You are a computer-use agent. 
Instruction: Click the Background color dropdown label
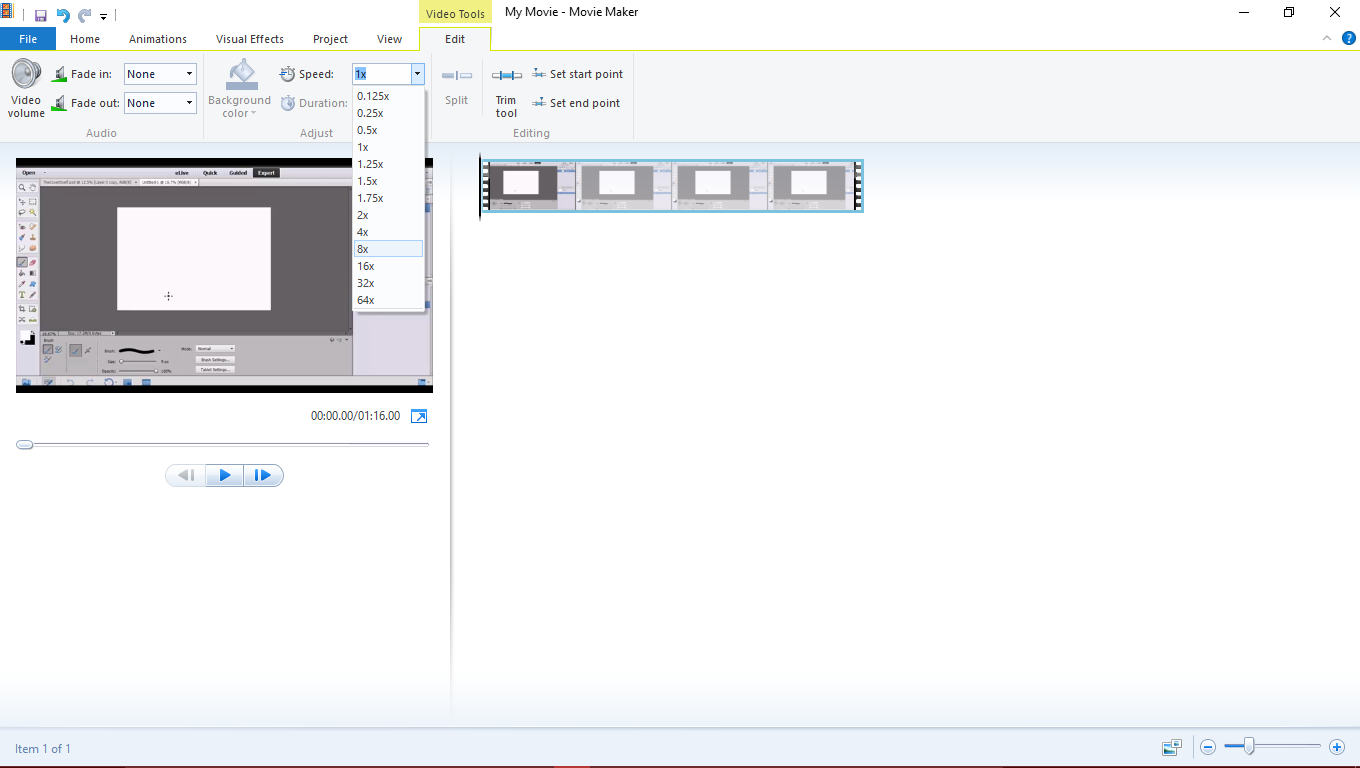coord(239,107)
